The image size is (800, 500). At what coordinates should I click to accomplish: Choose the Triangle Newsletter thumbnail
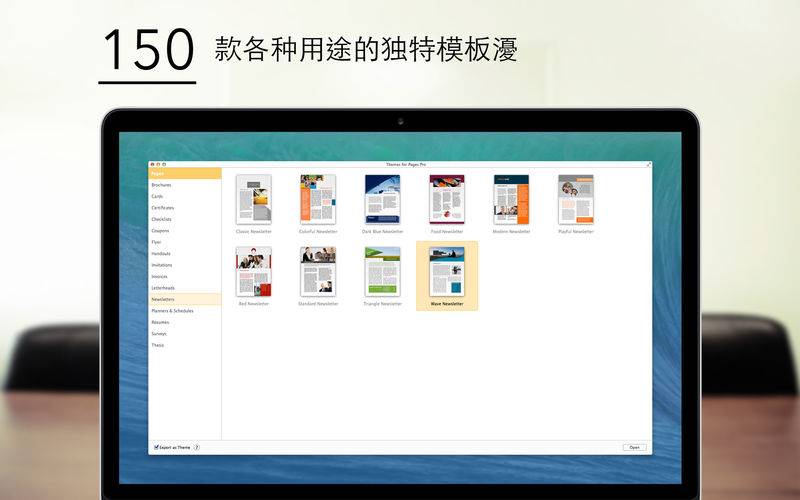pyautogui.click(x=383, y=271)
